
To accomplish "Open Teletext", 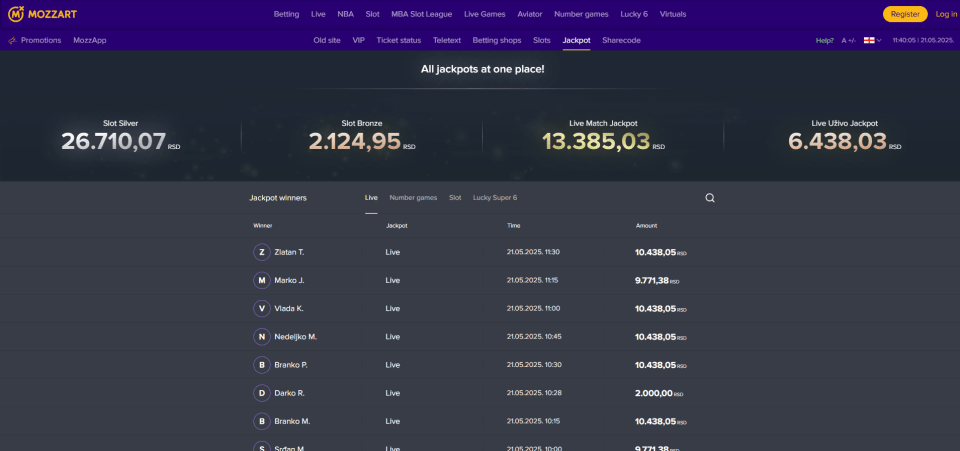I will tap(447, 40).
